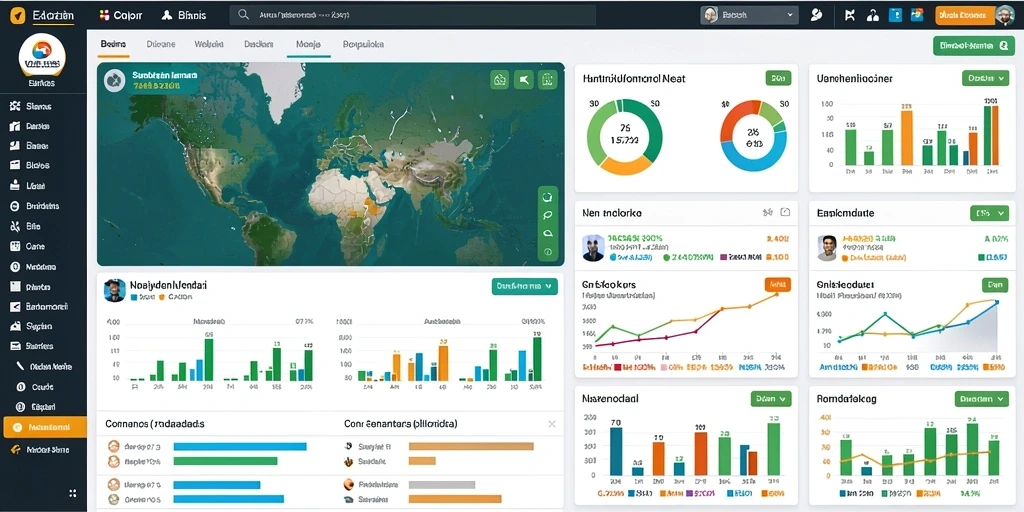This screenshot has width=1024, height=512.
Task: Click the white flag icon in top bar
Action: coord(850,15)
